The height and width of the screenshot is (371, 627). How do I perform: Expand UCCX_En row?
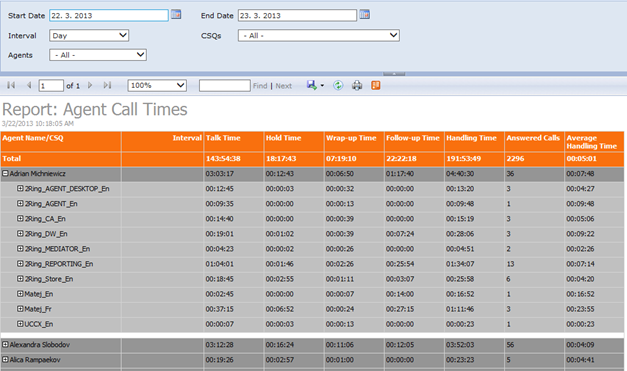tap(20, 324)
